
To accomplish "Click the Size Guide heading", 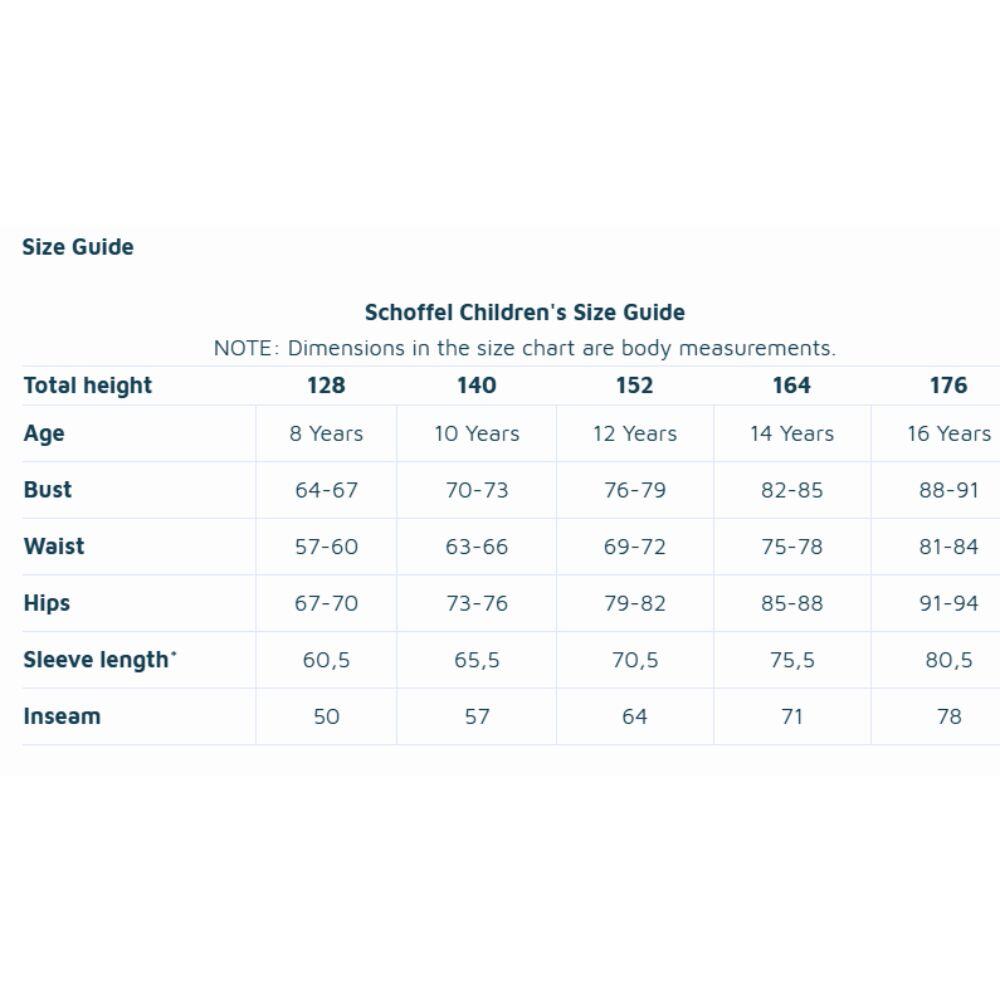I will [x=78, y=247].
